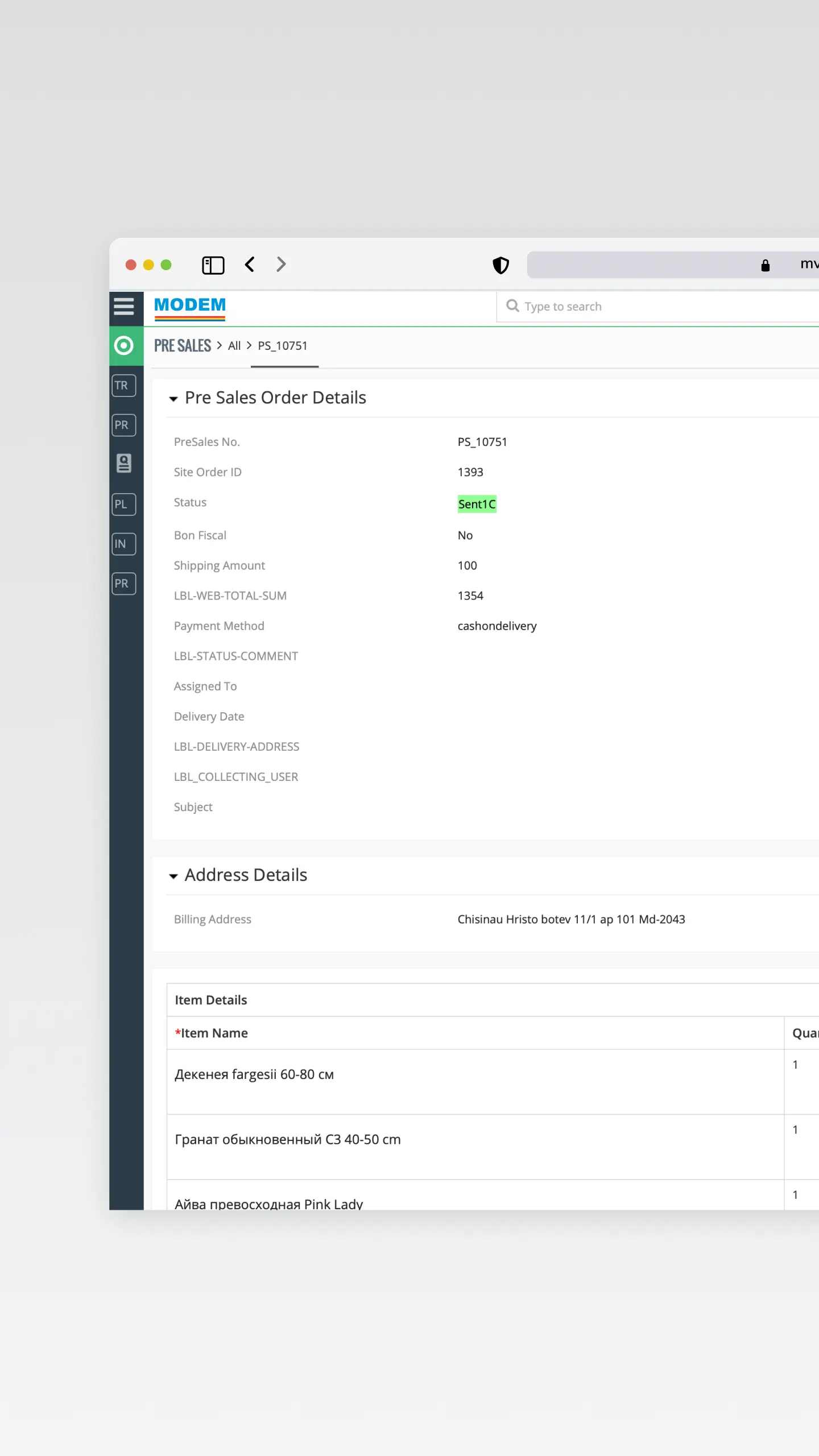Select item Гранат обыкновенный C3 40-50 cm

288,1139
